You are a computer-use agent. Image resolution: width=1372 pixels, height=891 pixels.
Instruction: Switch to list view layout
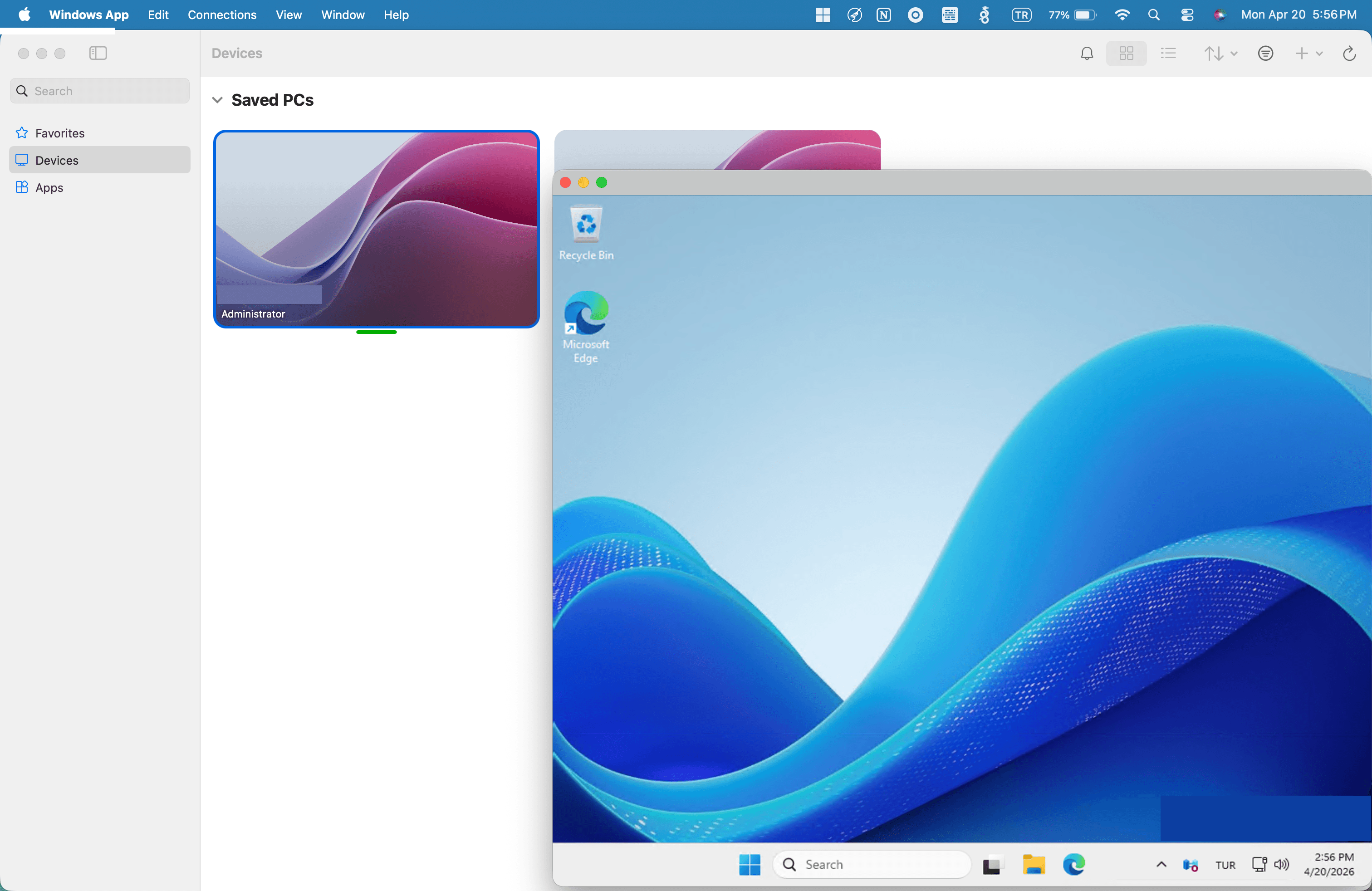pyautogui.click(x=1168, y=54)
